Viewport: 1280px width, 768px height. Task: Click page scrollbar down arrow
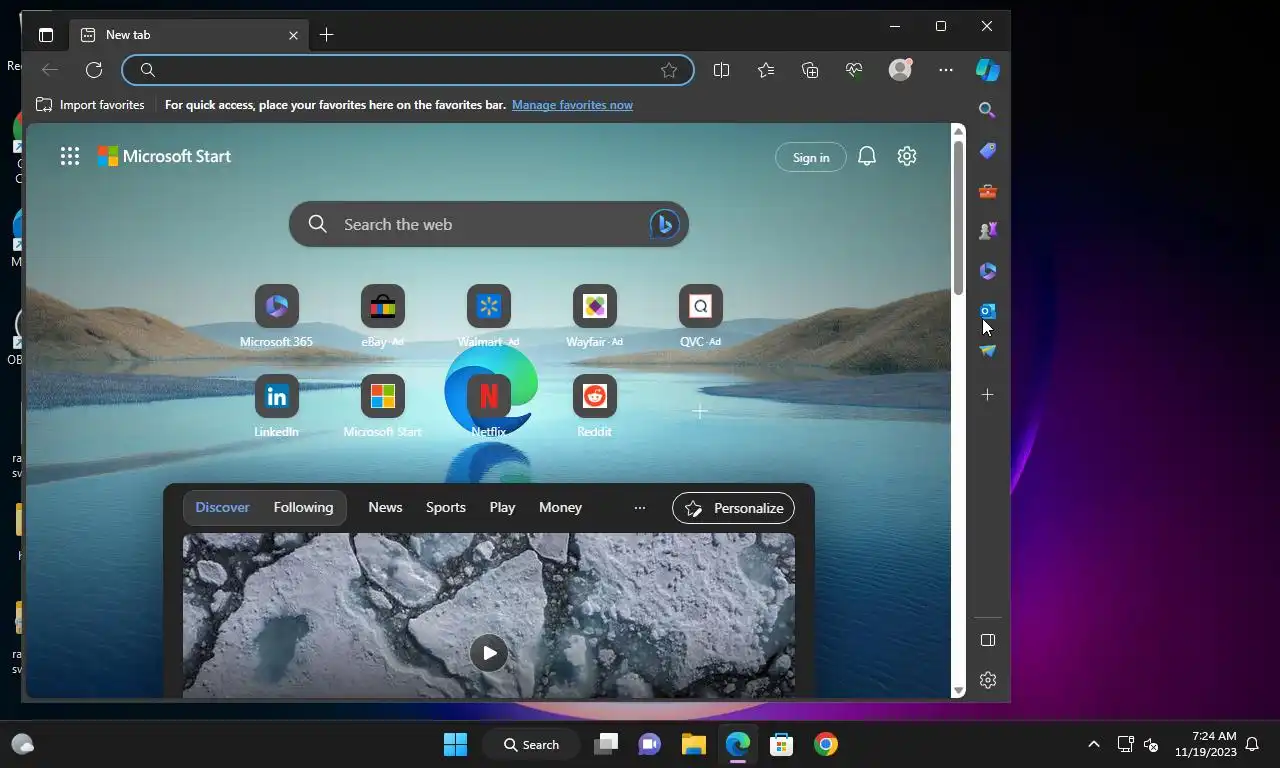(x=958, y=690)
